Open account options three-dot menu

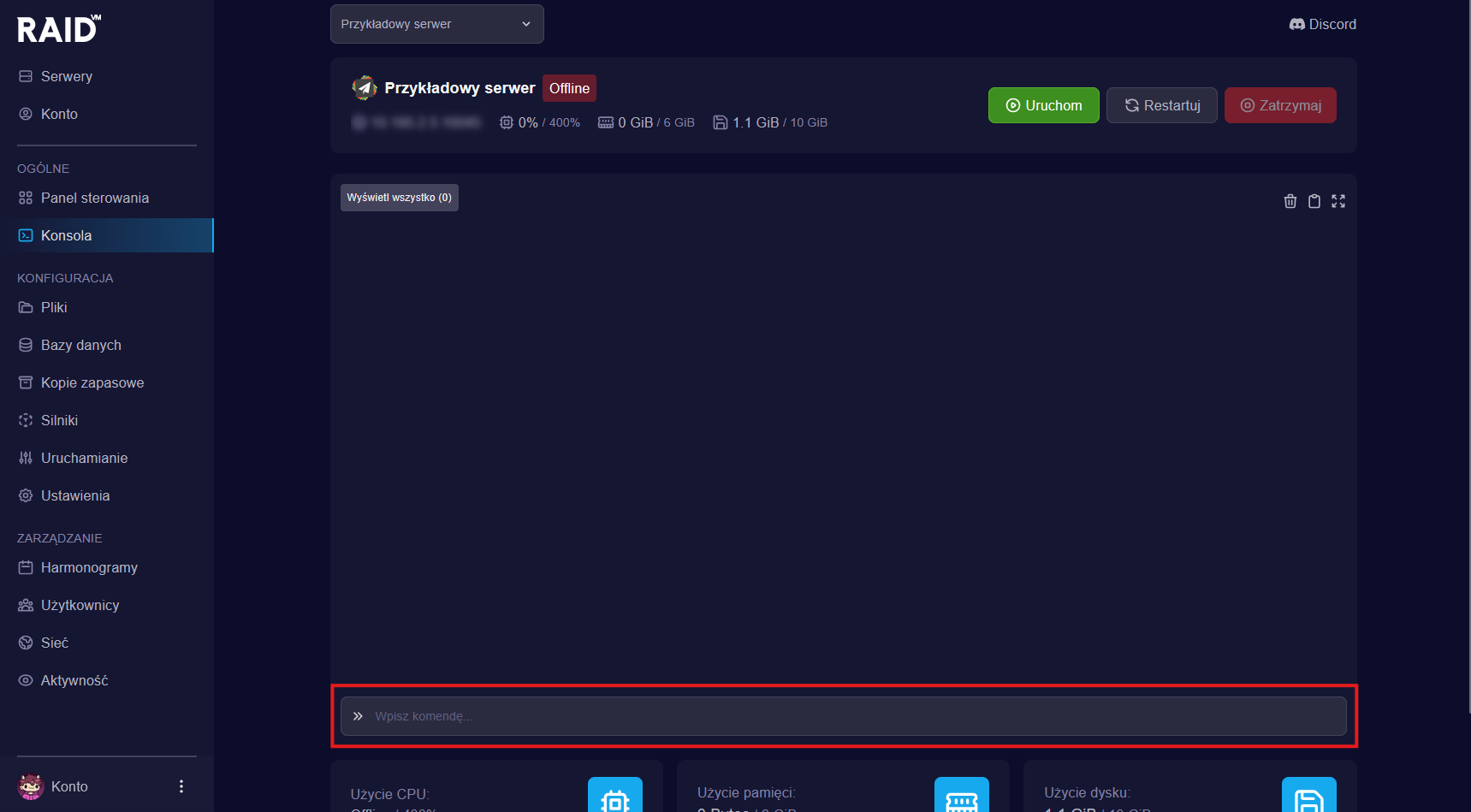coord(181,786)
